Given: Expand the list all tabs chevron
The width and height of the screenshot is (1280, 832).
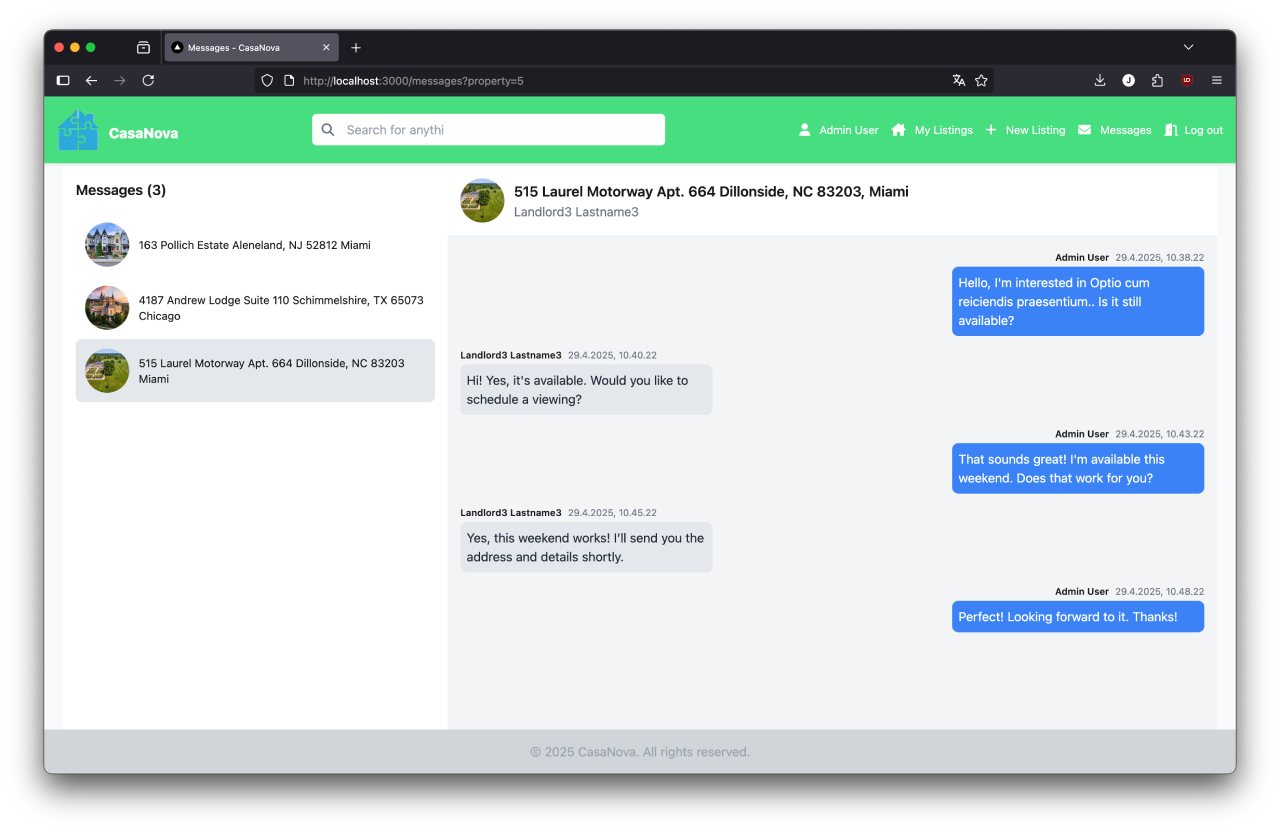Looking at the screenshot, I should click(x=1188, y=47).
